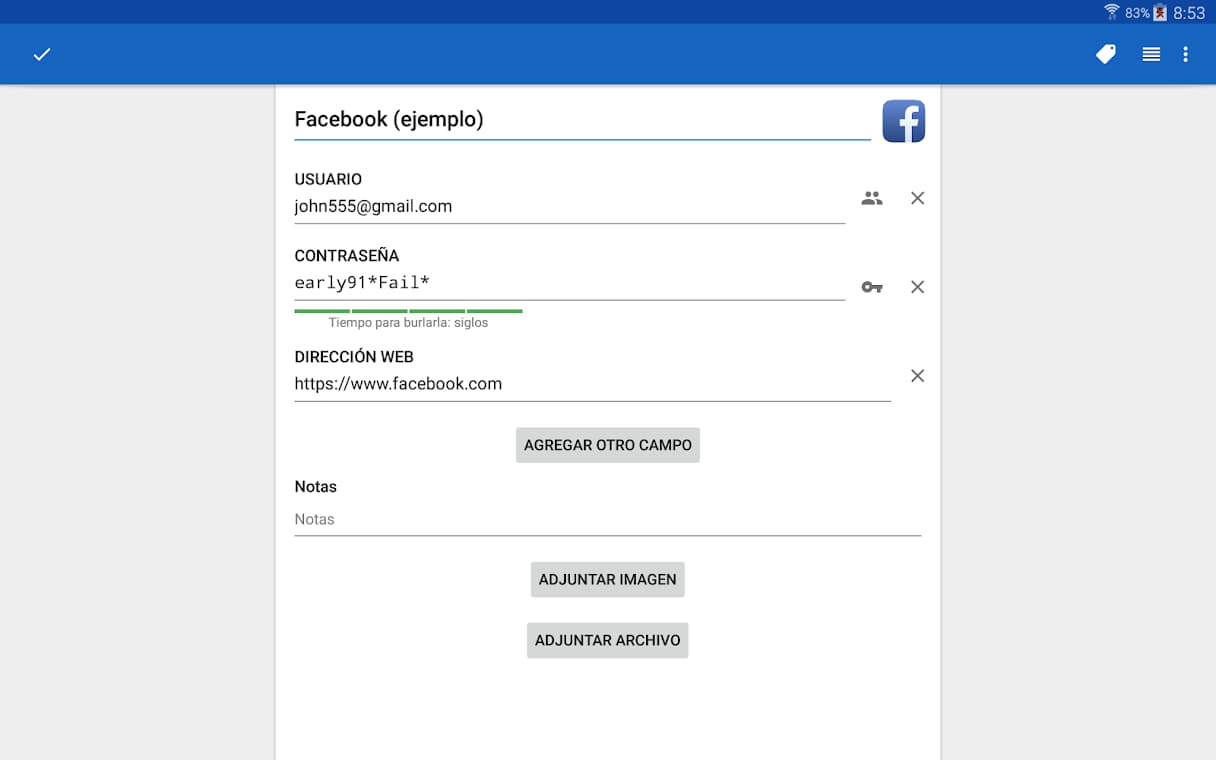
Task: Open the three-dot overflow menu
Action: [1186, 54]
